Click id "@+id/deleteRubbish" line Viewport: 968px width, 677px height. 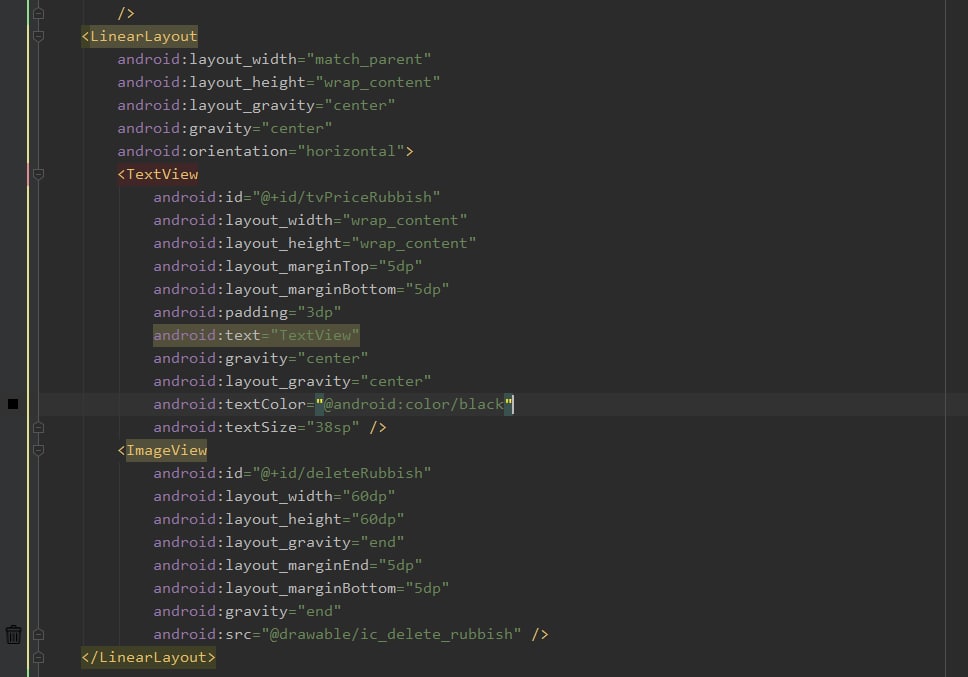pyautogui.click(x=292, y=473)
